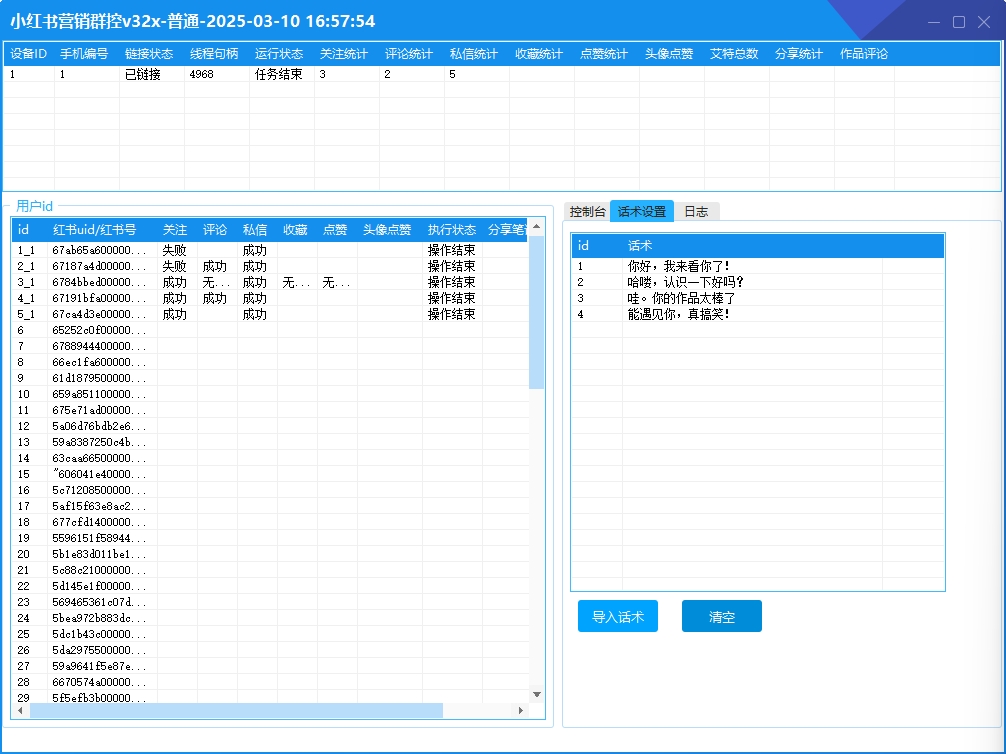Viewport: 1006px width, 754px height.
Task: Select user row 67ab65a600000...
Action: [x=269, y=250]
